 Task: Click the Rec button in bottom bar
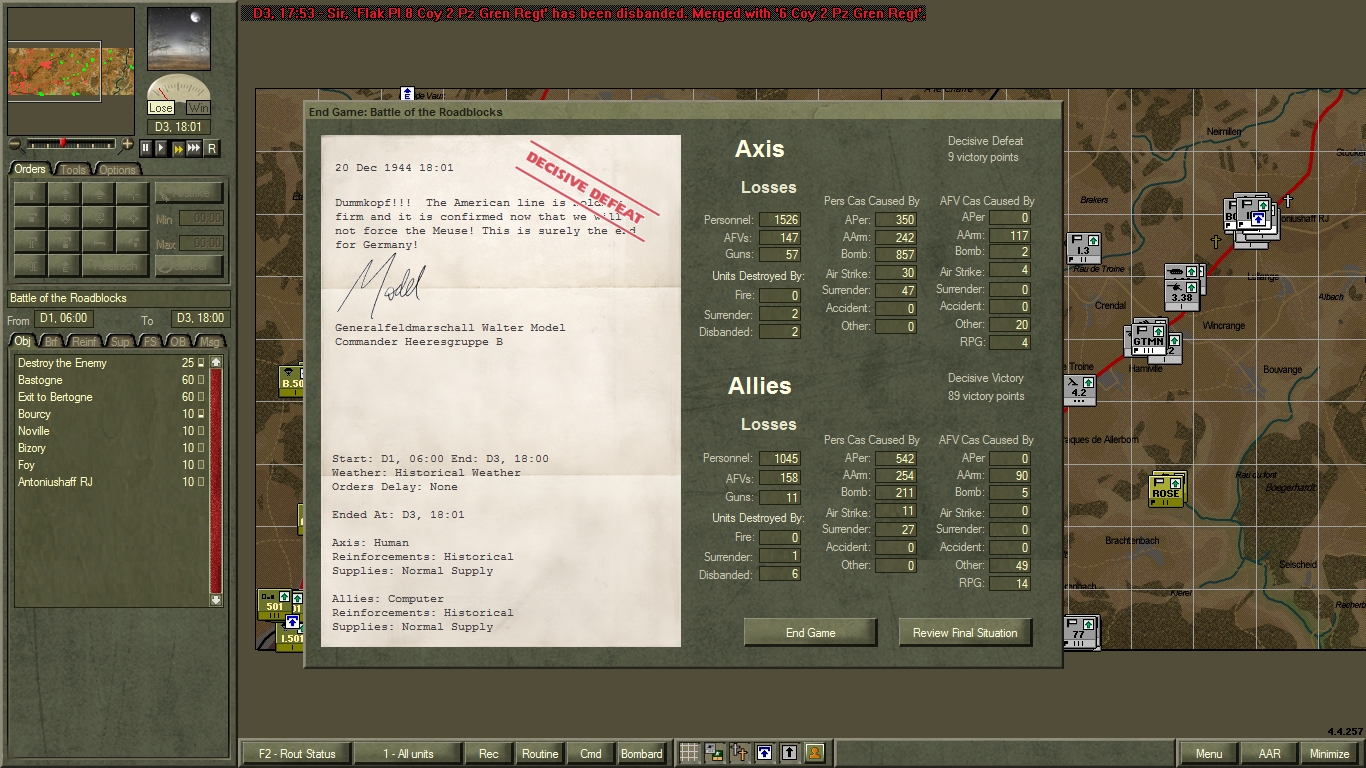click(x=489, y=754)
